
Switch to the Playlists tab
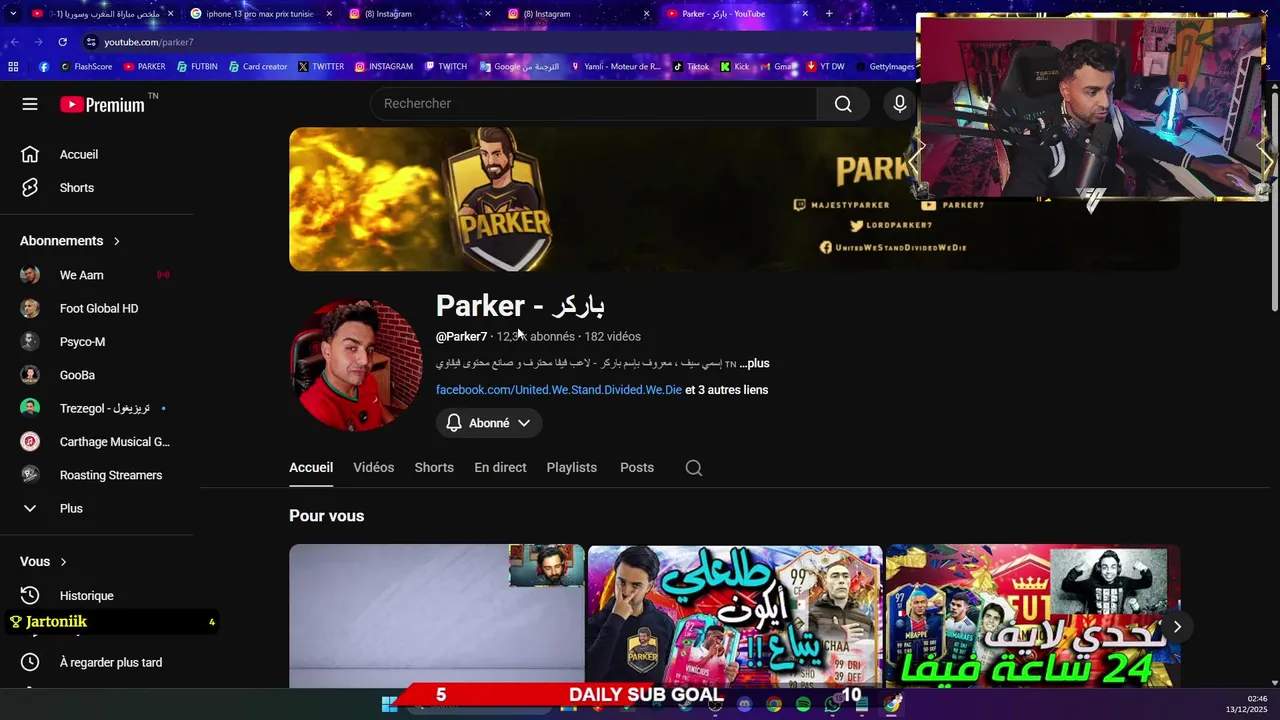click(572, 467)
